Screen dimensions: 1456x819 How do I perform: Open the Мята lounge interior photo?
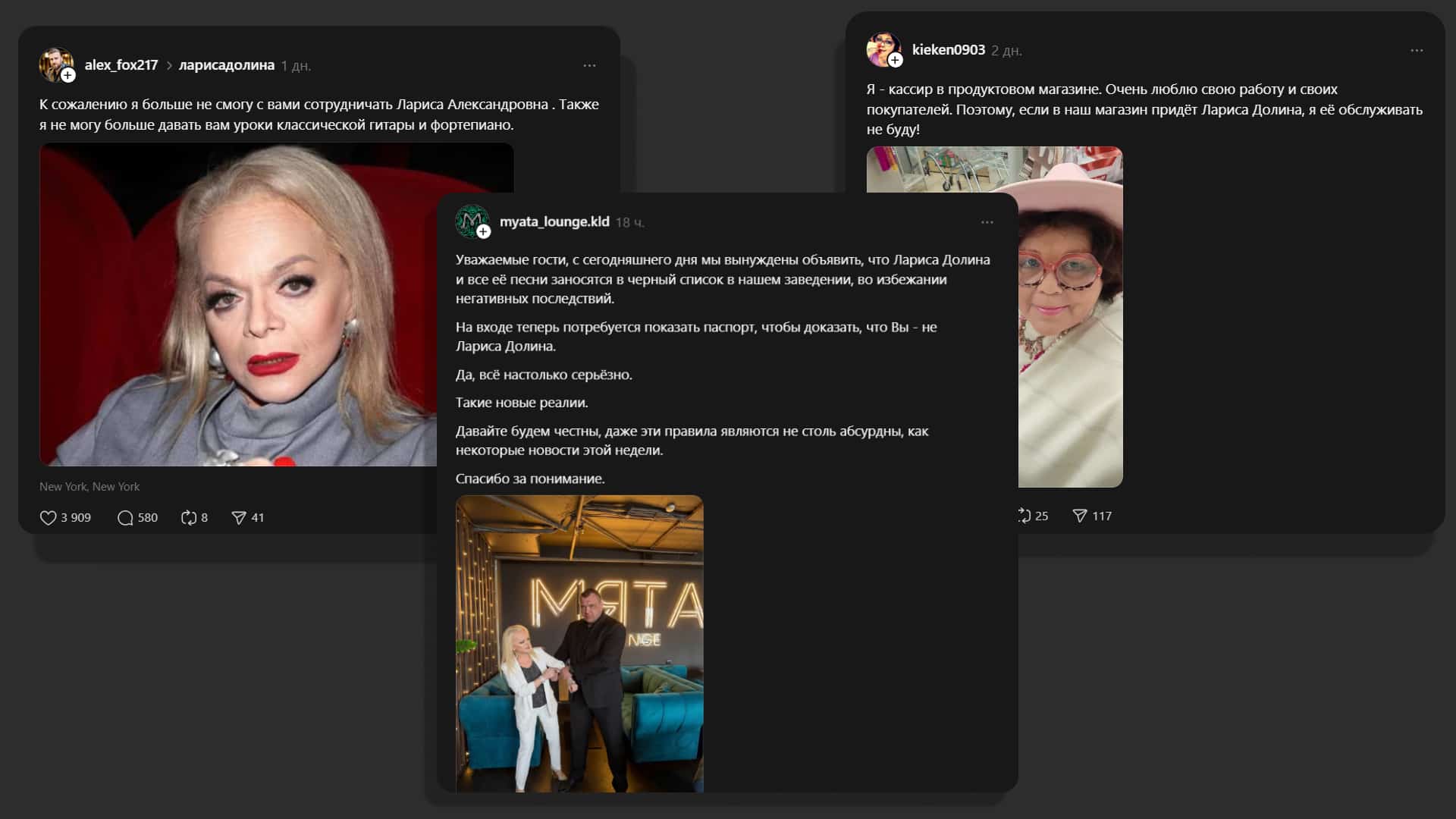pos(579,643)
